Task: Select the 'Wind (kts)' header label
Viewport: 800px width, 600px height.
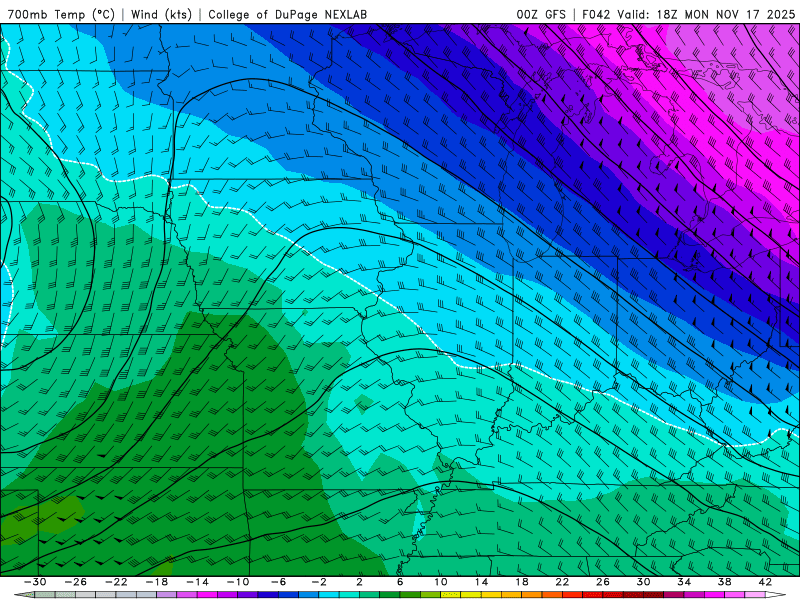Action: 161,14
